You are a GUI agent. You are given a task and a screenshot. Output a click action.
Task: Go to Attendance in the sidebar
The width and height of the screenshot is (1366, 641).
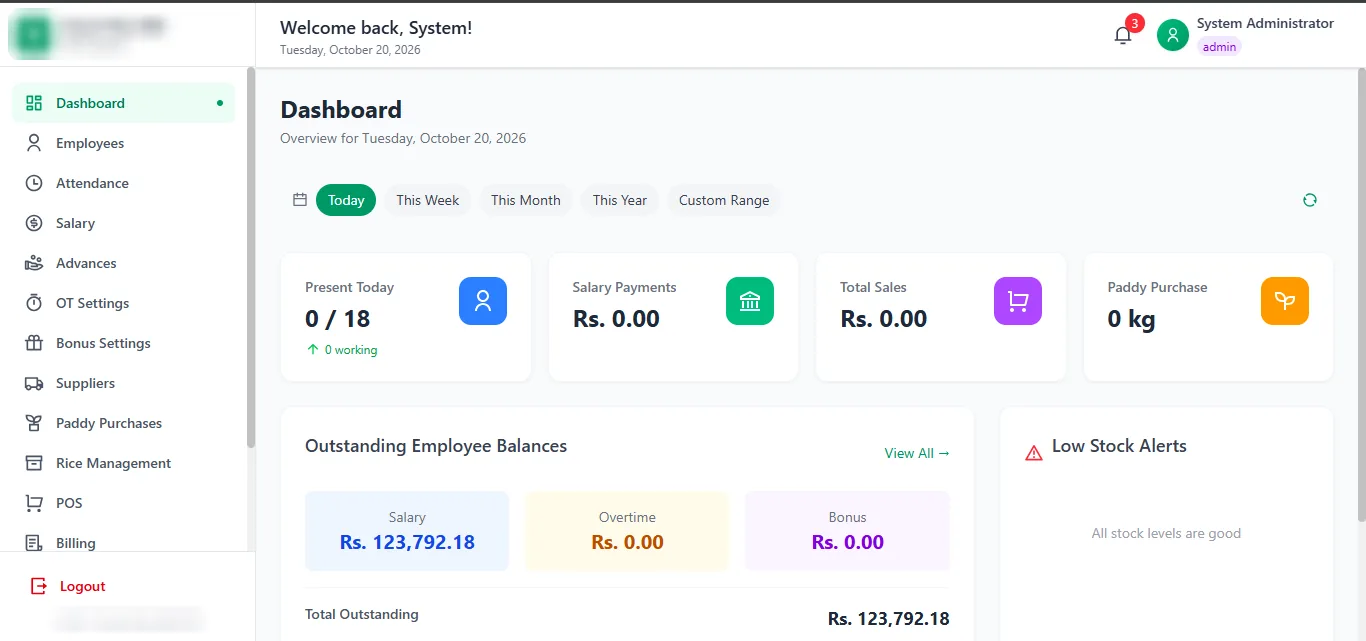pos(124,183)
